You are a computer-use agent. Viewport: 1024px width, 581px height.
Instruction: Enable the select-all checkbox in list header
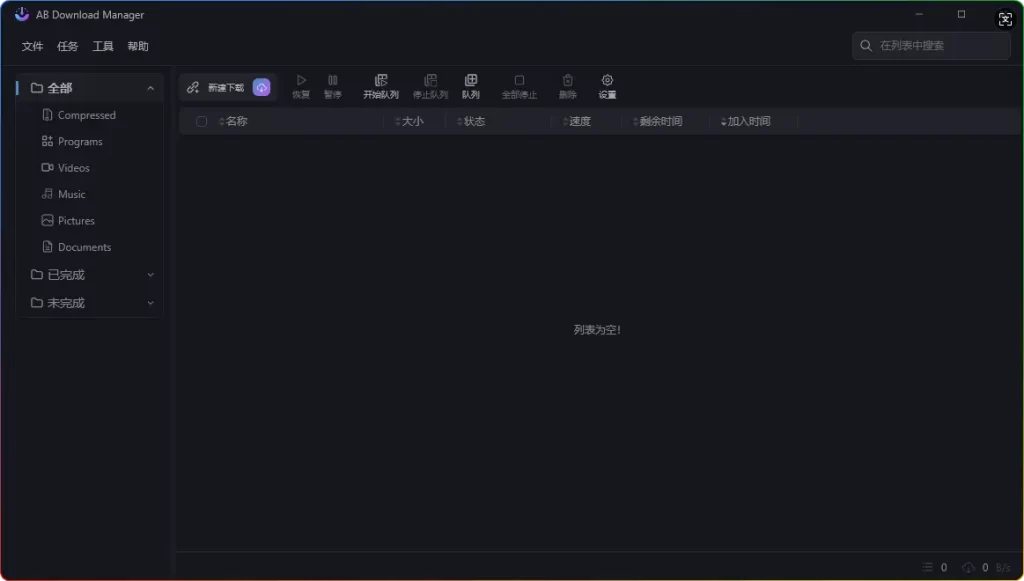point(202,120)
